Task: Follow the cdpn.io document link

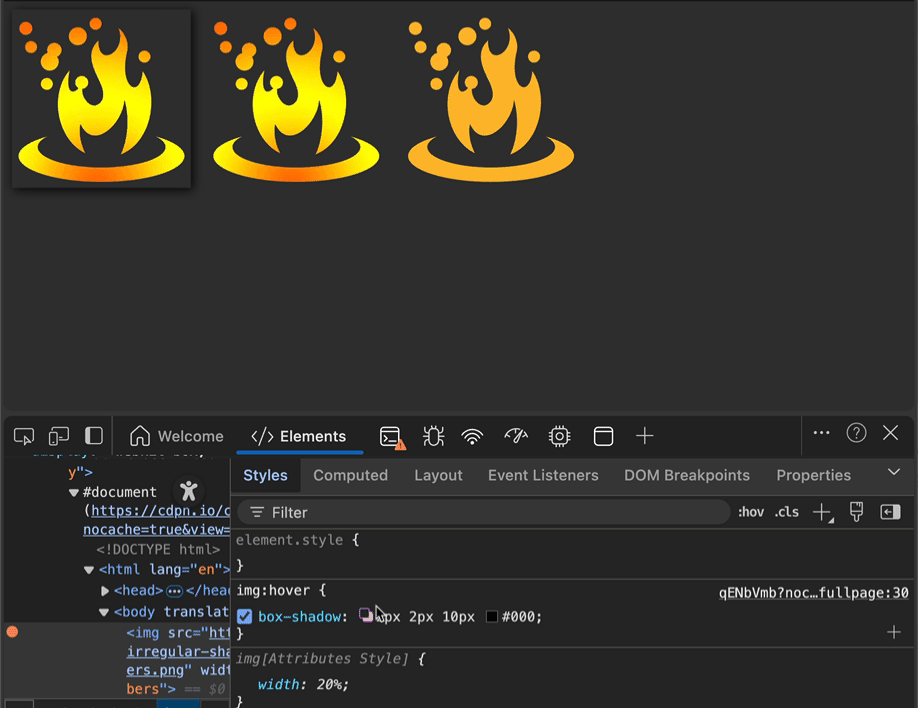Action: [x=158, y=510]
